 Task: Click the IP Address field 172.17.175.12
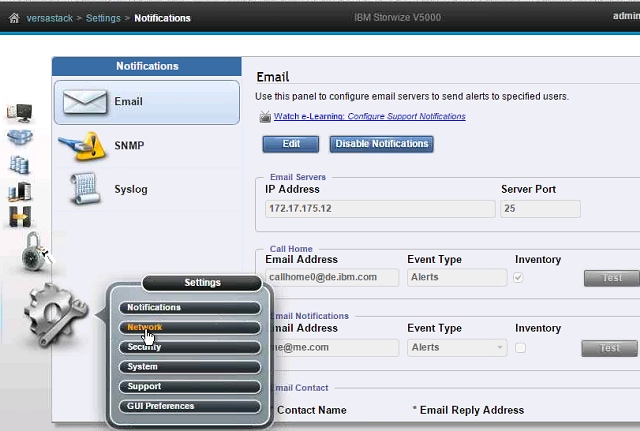[380, 209]
